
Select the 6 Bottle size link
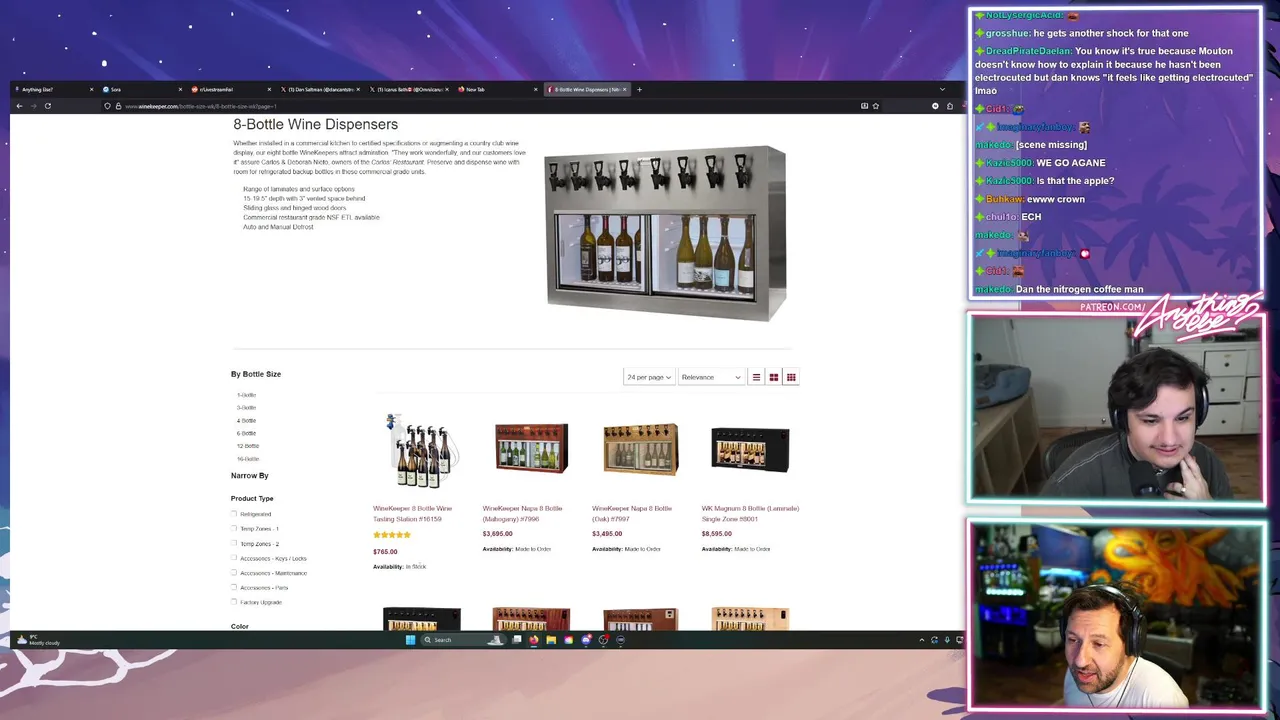[x=246, y=433]
